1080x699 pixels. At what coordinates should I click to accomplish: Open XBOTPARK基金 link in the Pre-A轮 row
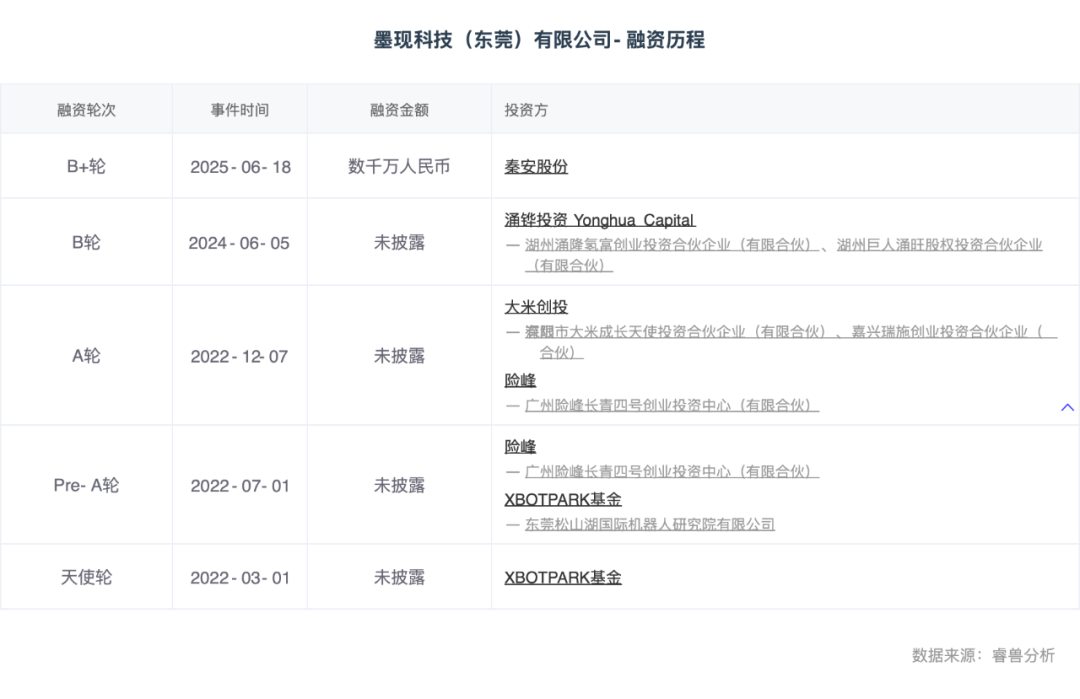coord(563,499)
